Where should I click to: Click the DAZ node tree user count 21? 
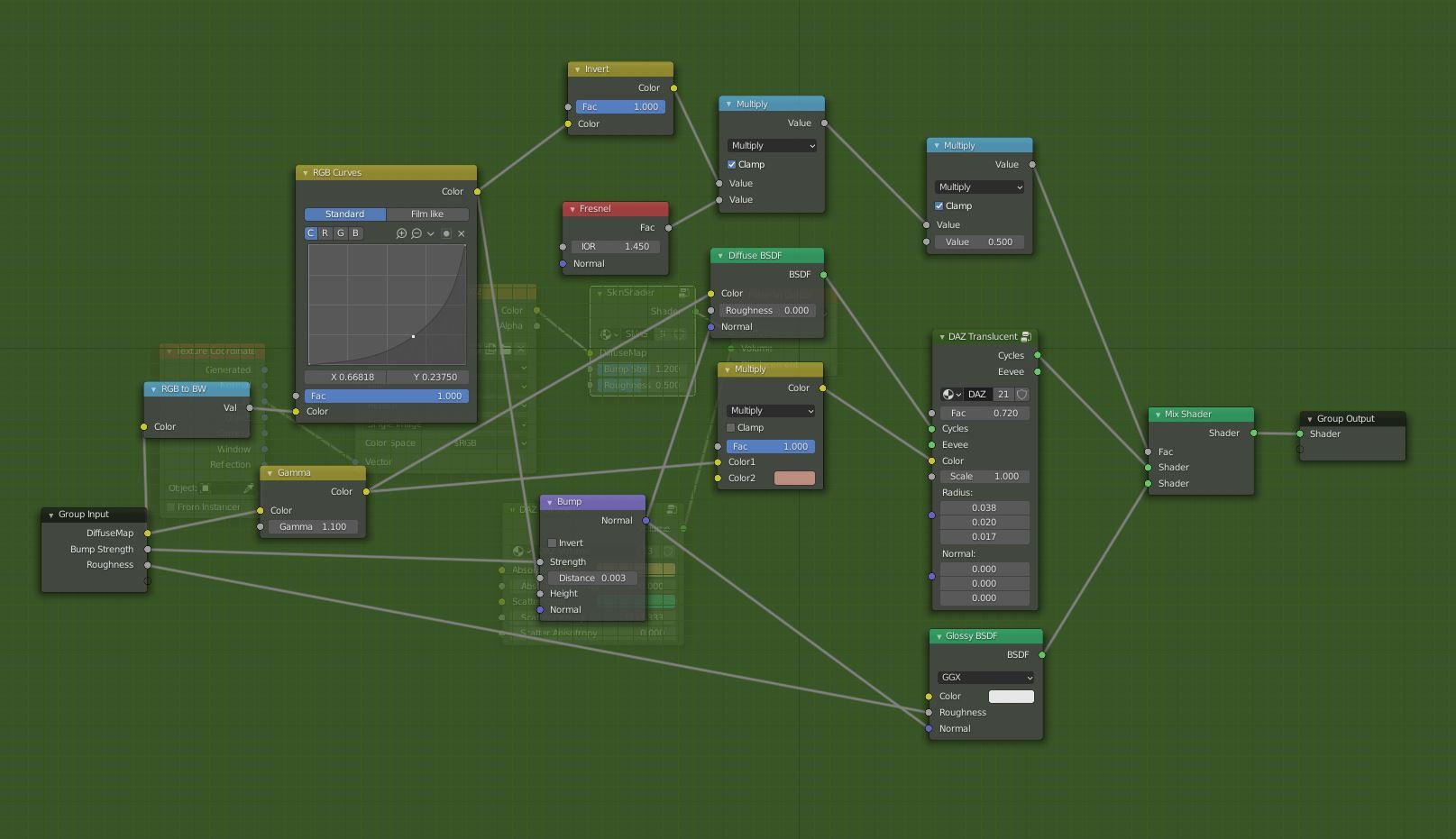click(1003, 395)
